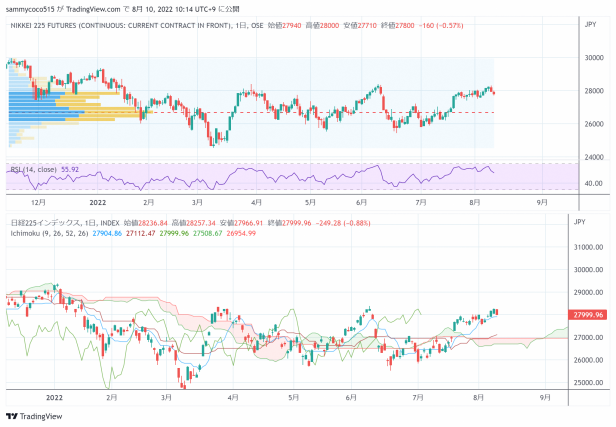Click Ichimoku dark red value 27112.47
Screen dimensions: 616x427
[x=140, y=233]
